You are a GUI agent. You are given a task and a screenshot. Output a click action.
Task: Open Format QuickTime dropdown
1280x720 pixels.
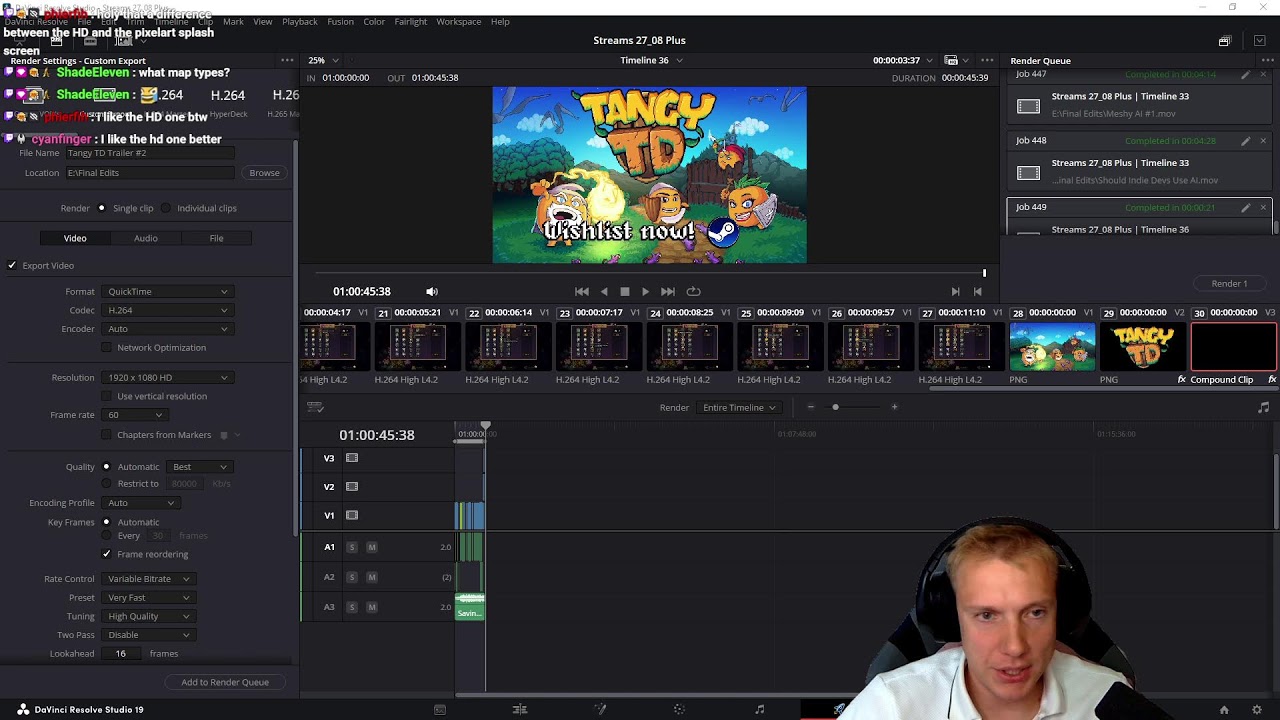pyautogui.click(x=167, y=292)
